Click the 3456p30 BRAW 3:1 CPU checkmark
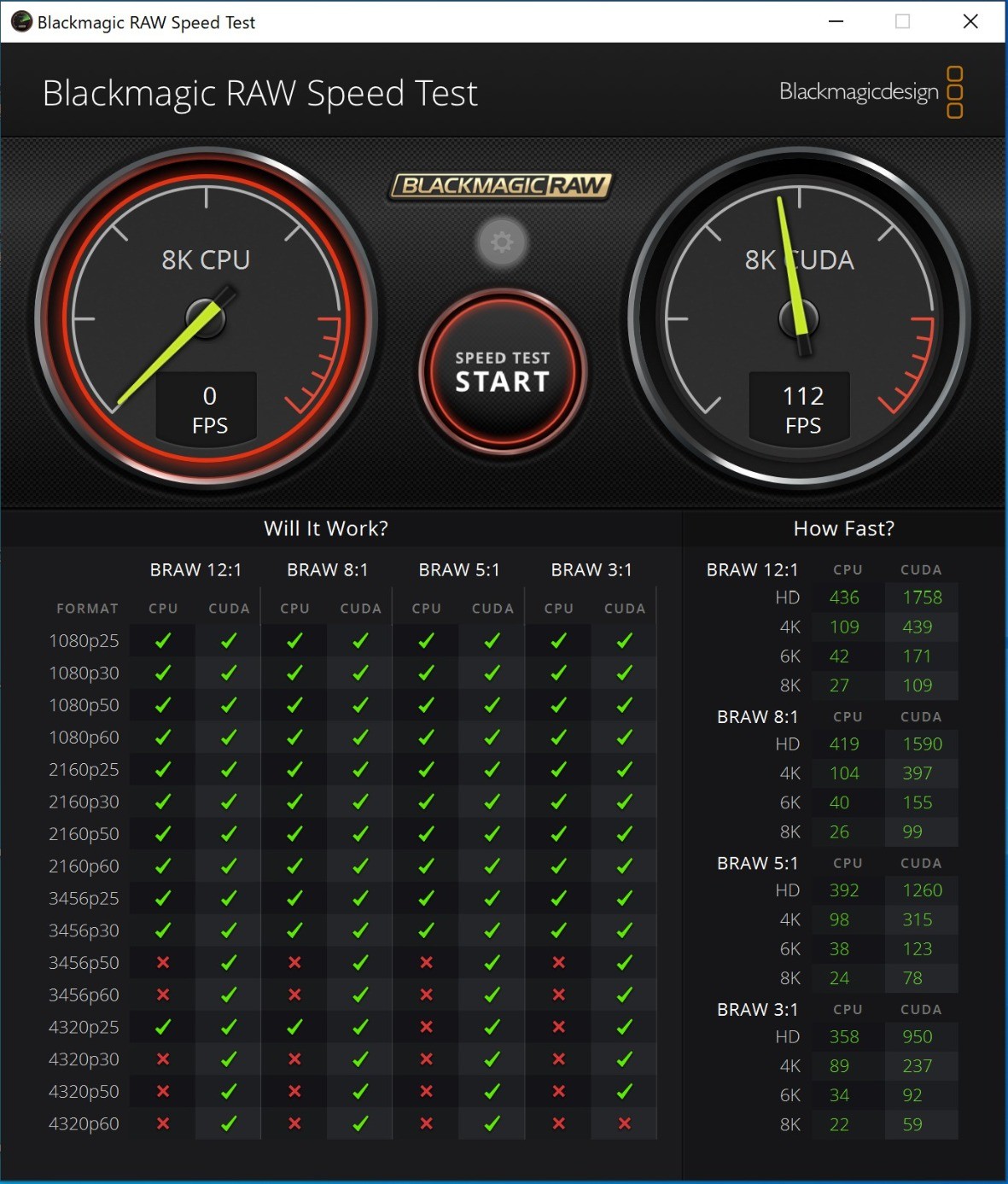 coord(559,930)
